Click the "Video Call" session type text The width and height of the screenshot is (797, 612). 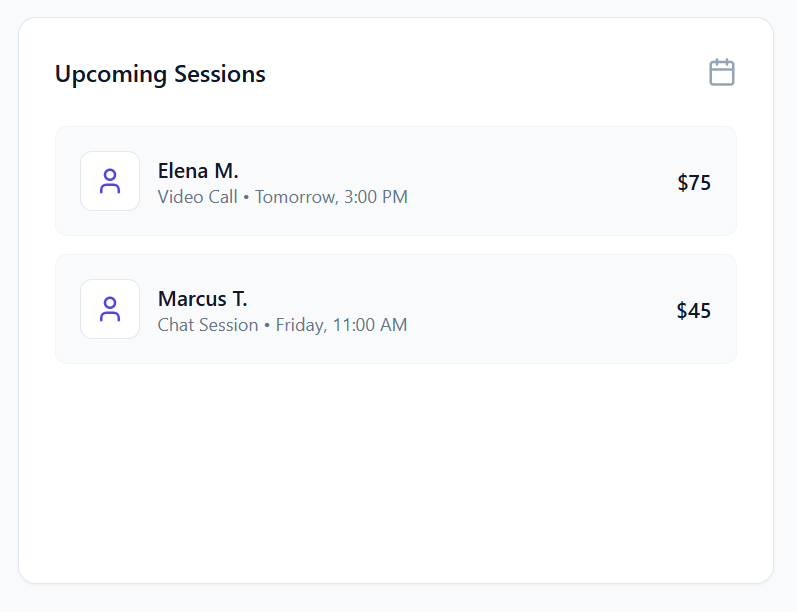(x=197, y=197)
